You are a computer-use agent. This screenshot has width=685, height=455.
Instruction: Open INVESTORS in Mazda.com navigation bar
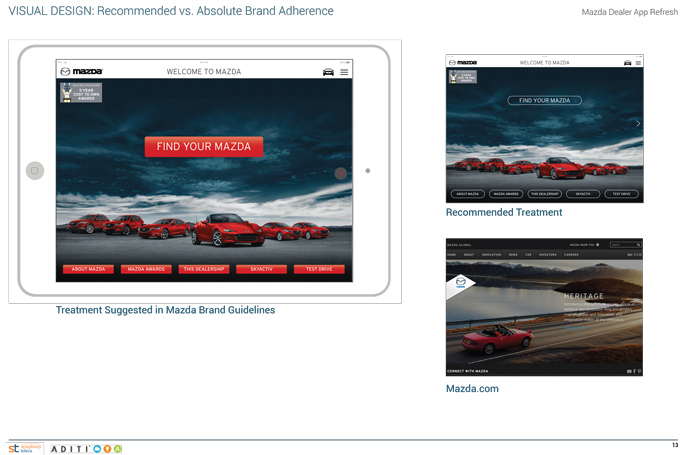click(x=548, y=255)
